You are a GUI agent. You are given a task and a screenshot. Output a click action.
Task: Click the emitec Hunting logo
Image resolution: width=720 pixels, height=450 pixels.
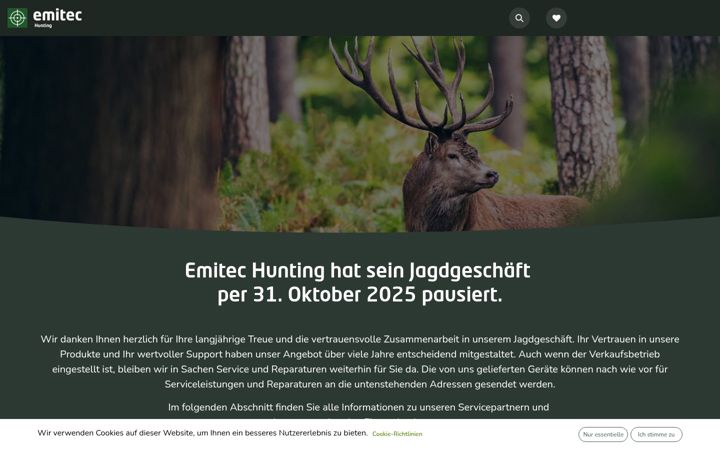click(45, 18)
